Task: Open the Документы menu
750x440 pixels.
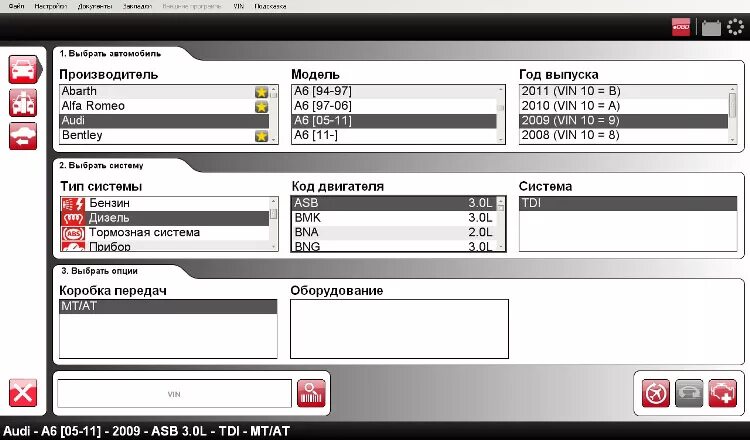Action: (x=95, y=6)
